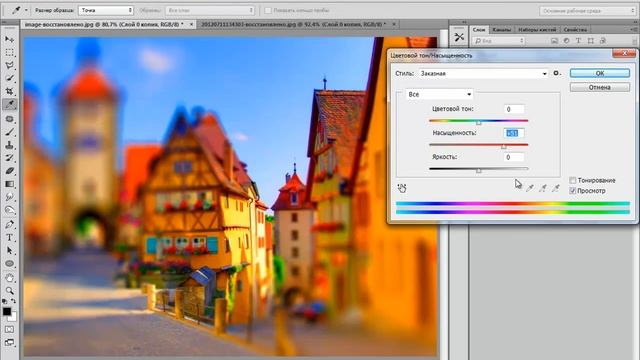Select the Pen tool
This screenshot has height=360, width=640.
pos(9,224)
